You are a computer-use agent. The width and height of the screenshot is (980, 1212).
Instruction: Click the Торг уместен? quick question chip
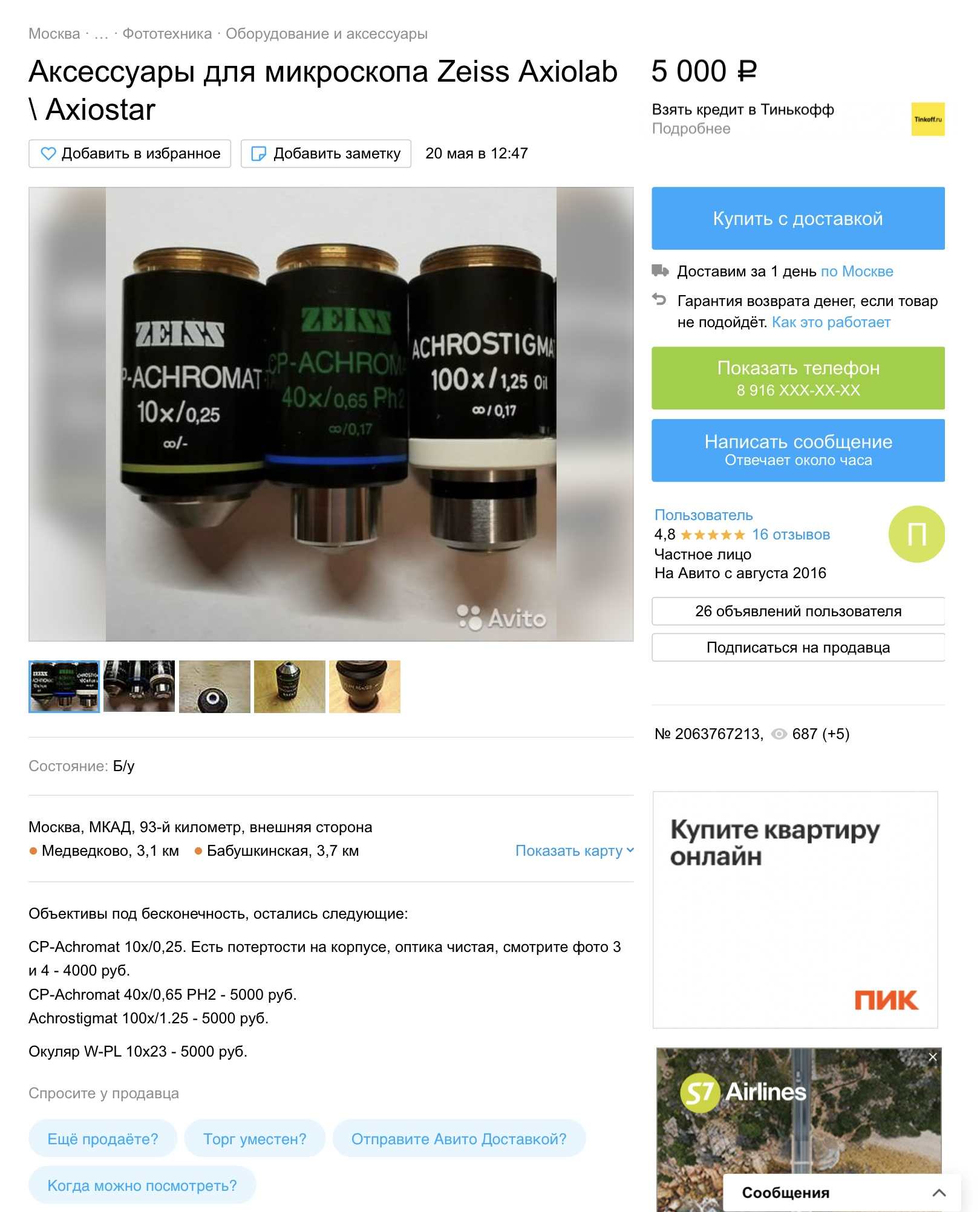click(255, 1139)
